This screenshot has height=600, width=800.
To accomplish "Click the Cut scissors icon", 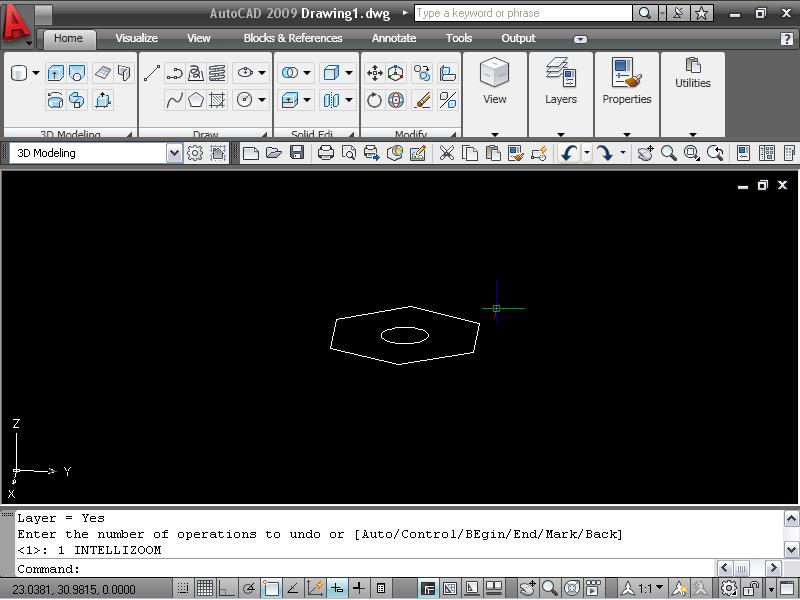I will click(447, 153).
